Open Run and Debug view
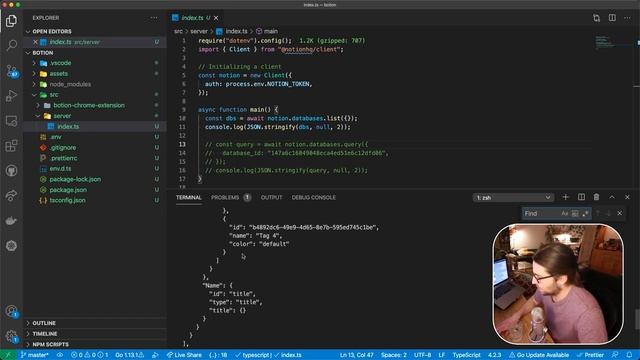The height and width of the screenshot is (360, 640). pos(11,96)
